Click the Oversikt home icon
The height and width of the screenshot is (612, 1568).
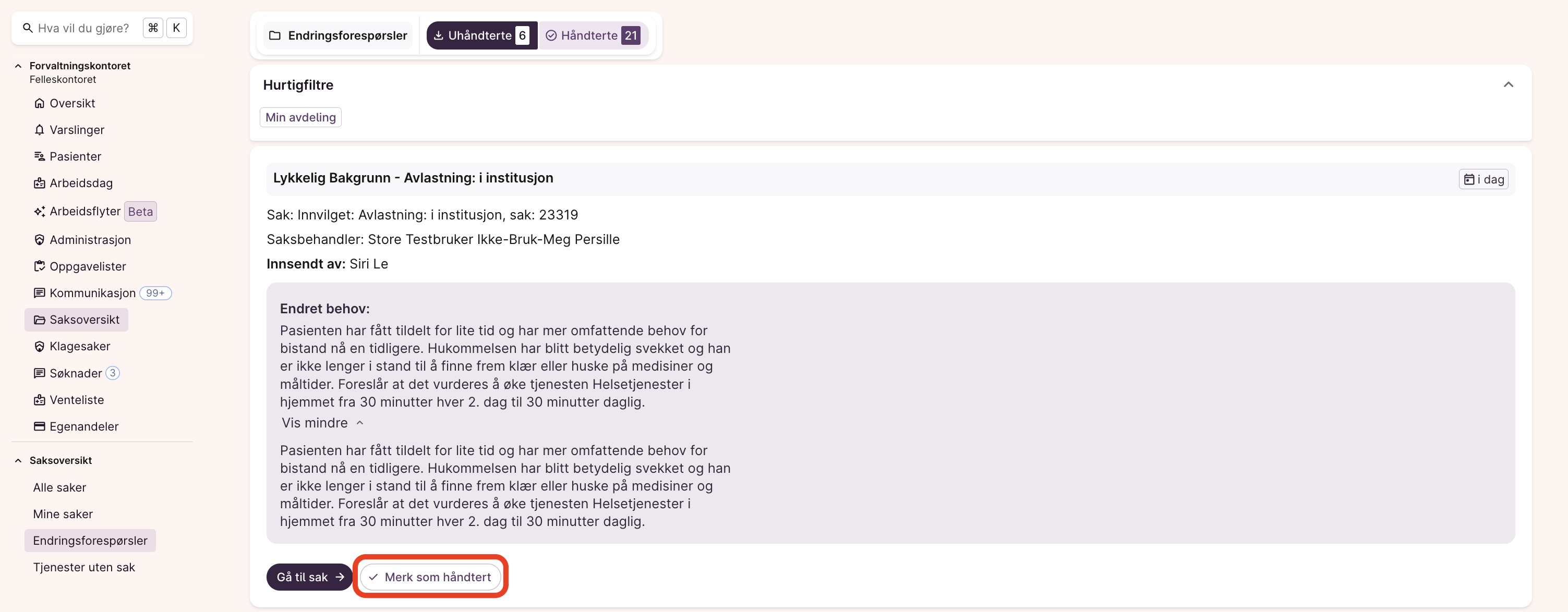point(40,103)
